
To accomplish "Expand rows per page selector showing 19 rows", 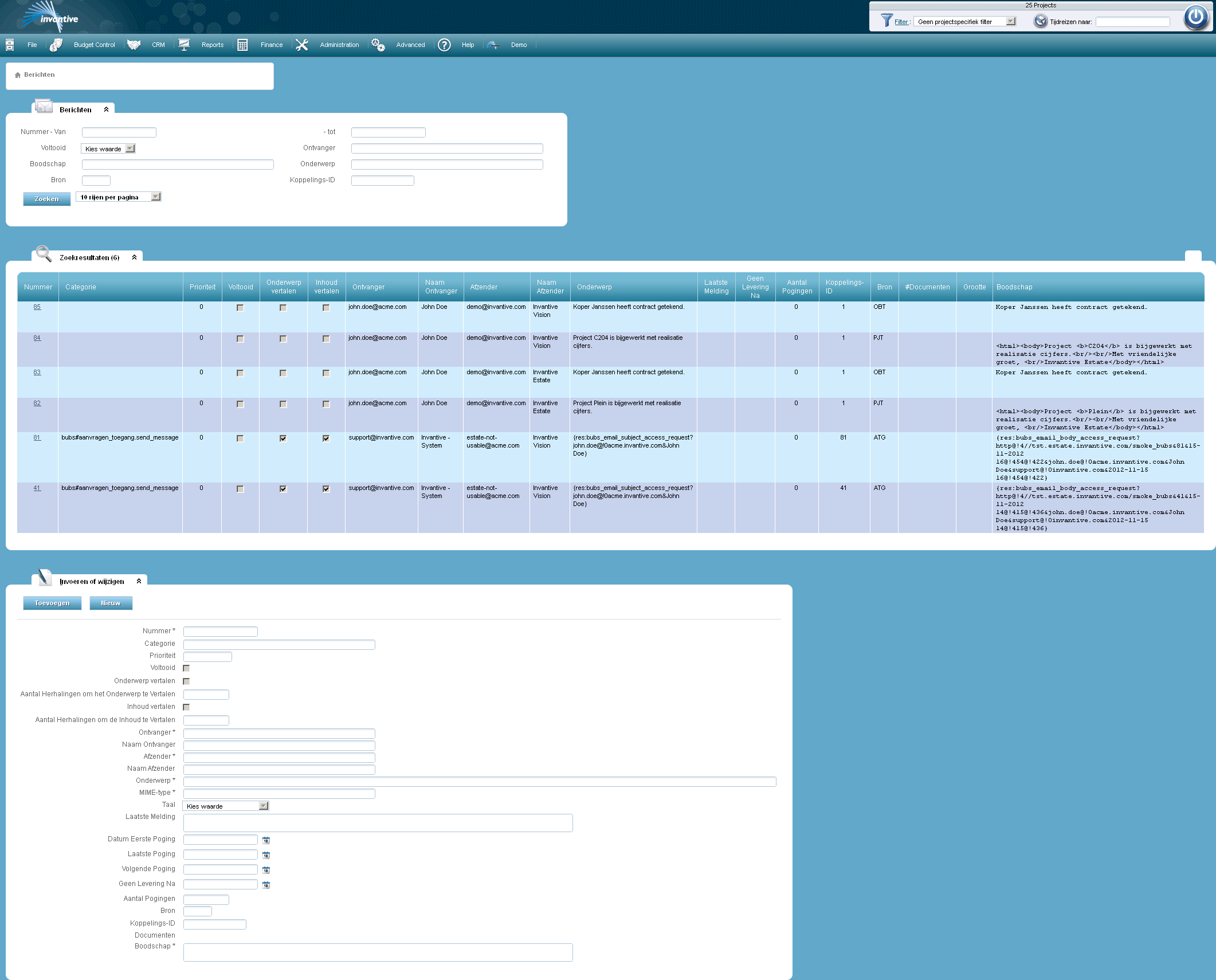I will 154,197.
